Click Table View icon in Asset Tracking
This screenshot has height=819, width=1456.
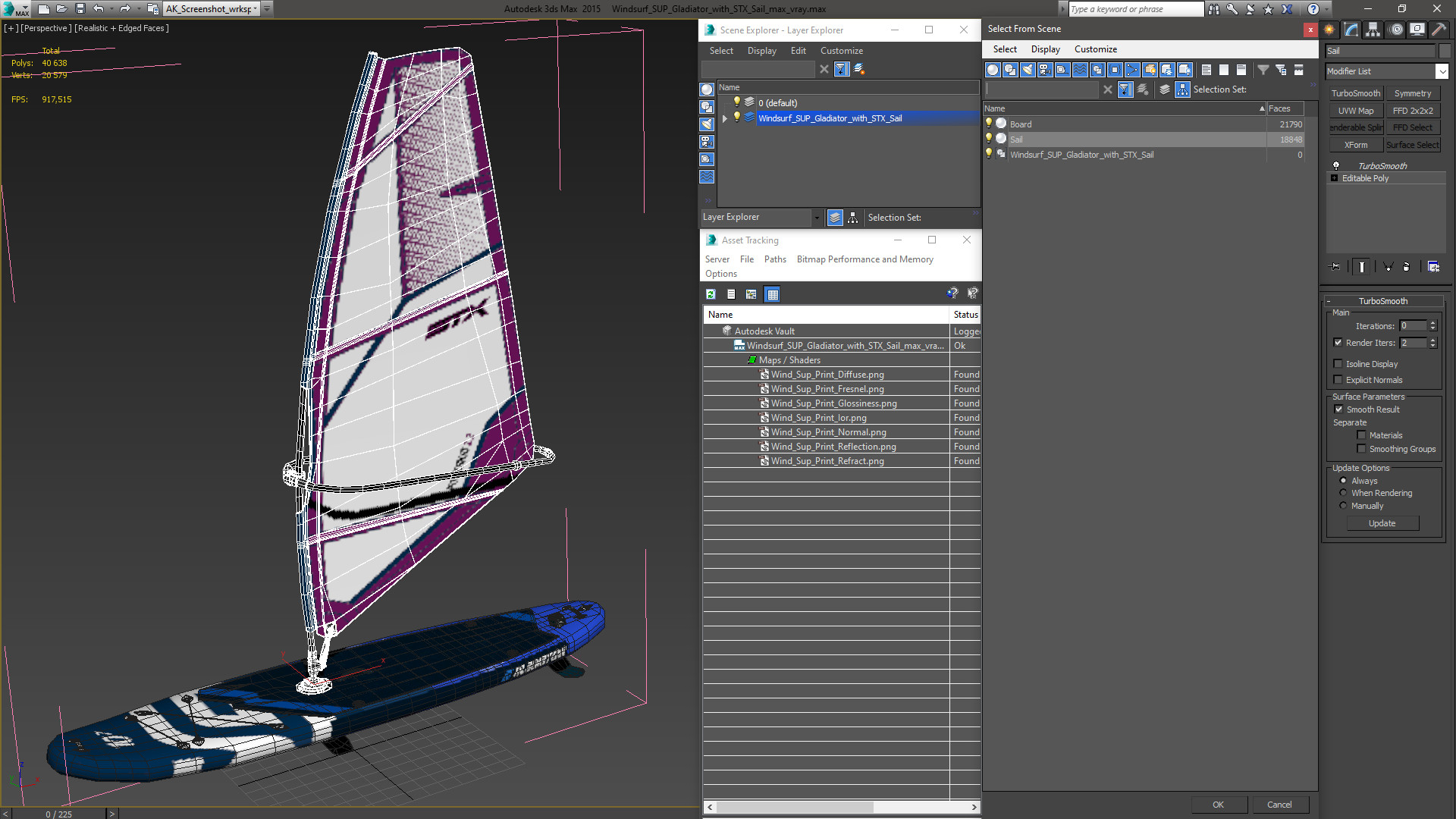point(772,294)
